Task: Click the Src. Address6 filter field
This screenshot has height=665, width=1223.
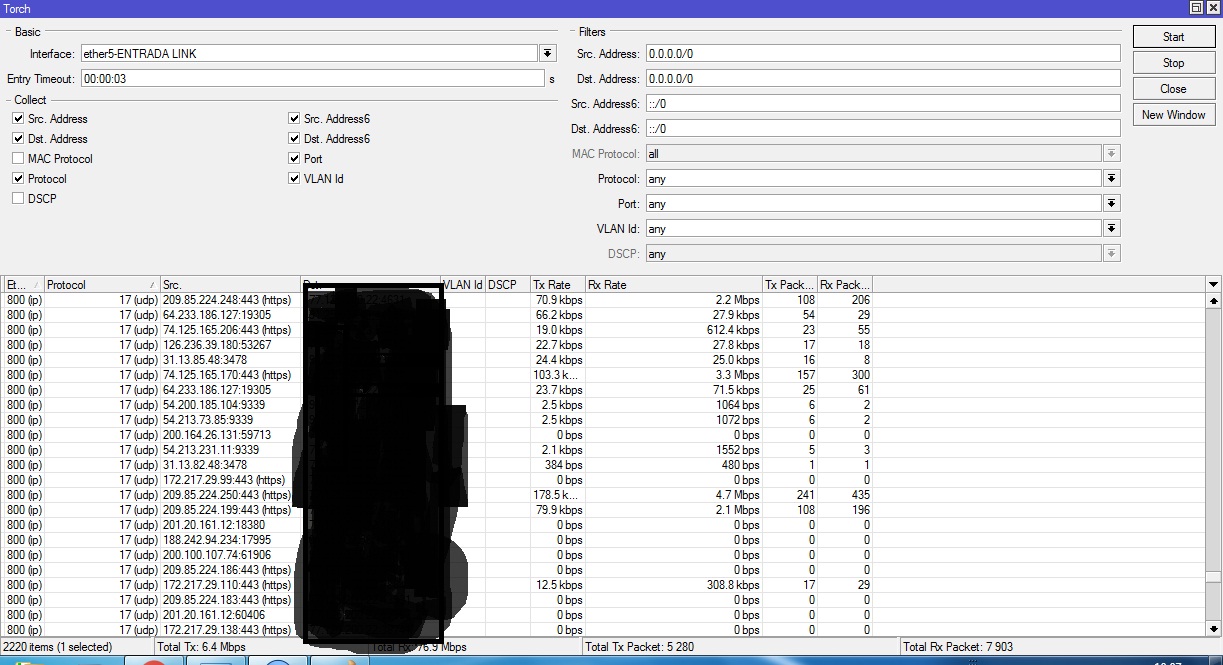Action: [x=883, y=104]
